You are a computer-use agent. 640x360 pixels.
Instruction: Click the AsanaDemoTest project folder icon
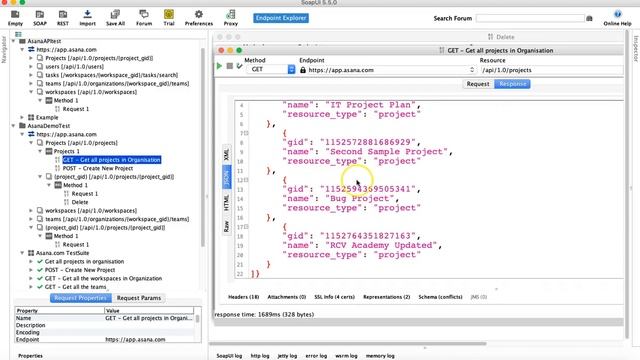(x=22, y=126)
